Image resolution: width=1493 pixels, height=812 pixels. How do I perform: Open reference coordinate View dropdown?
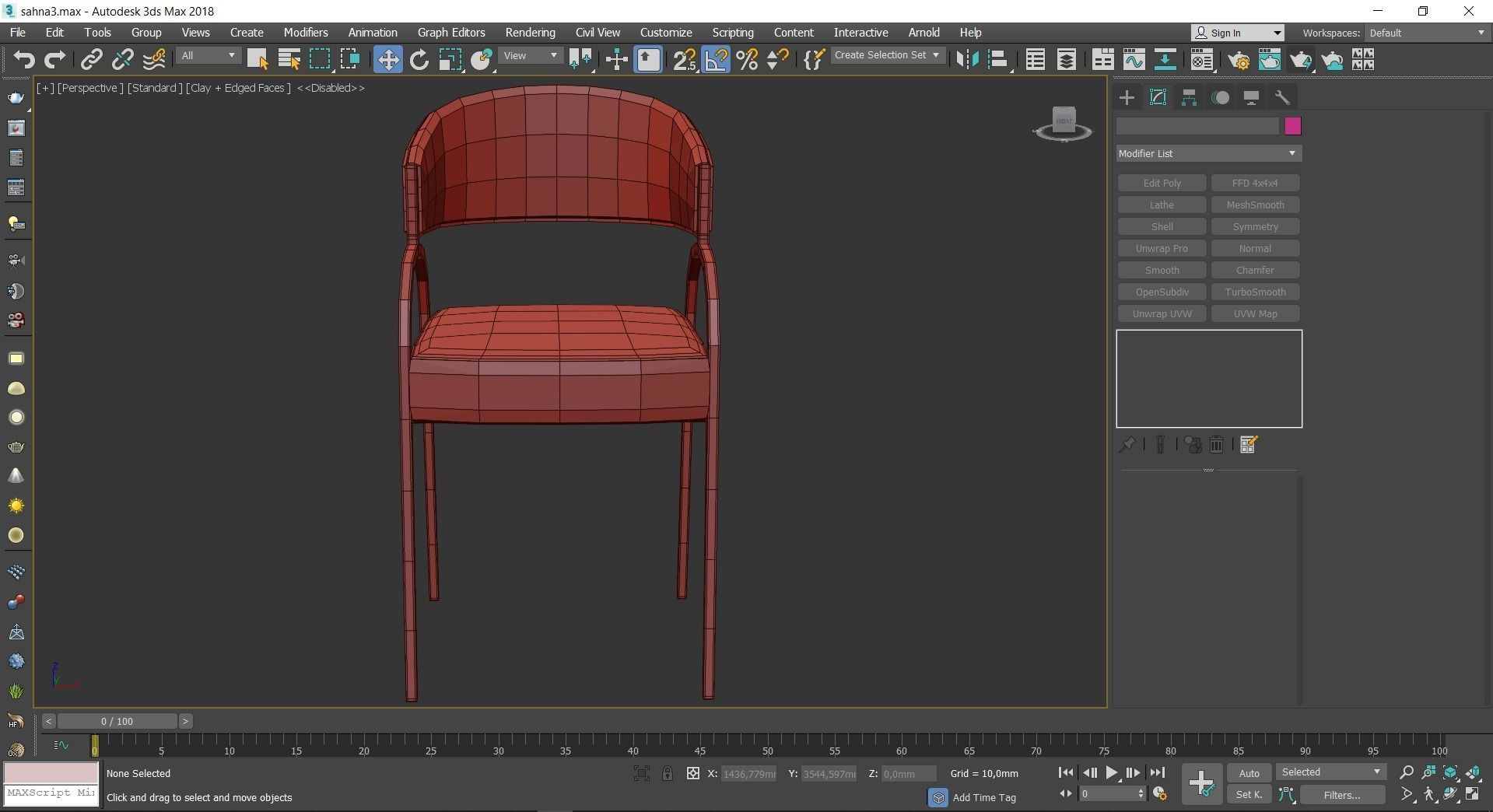coord(531,56)
